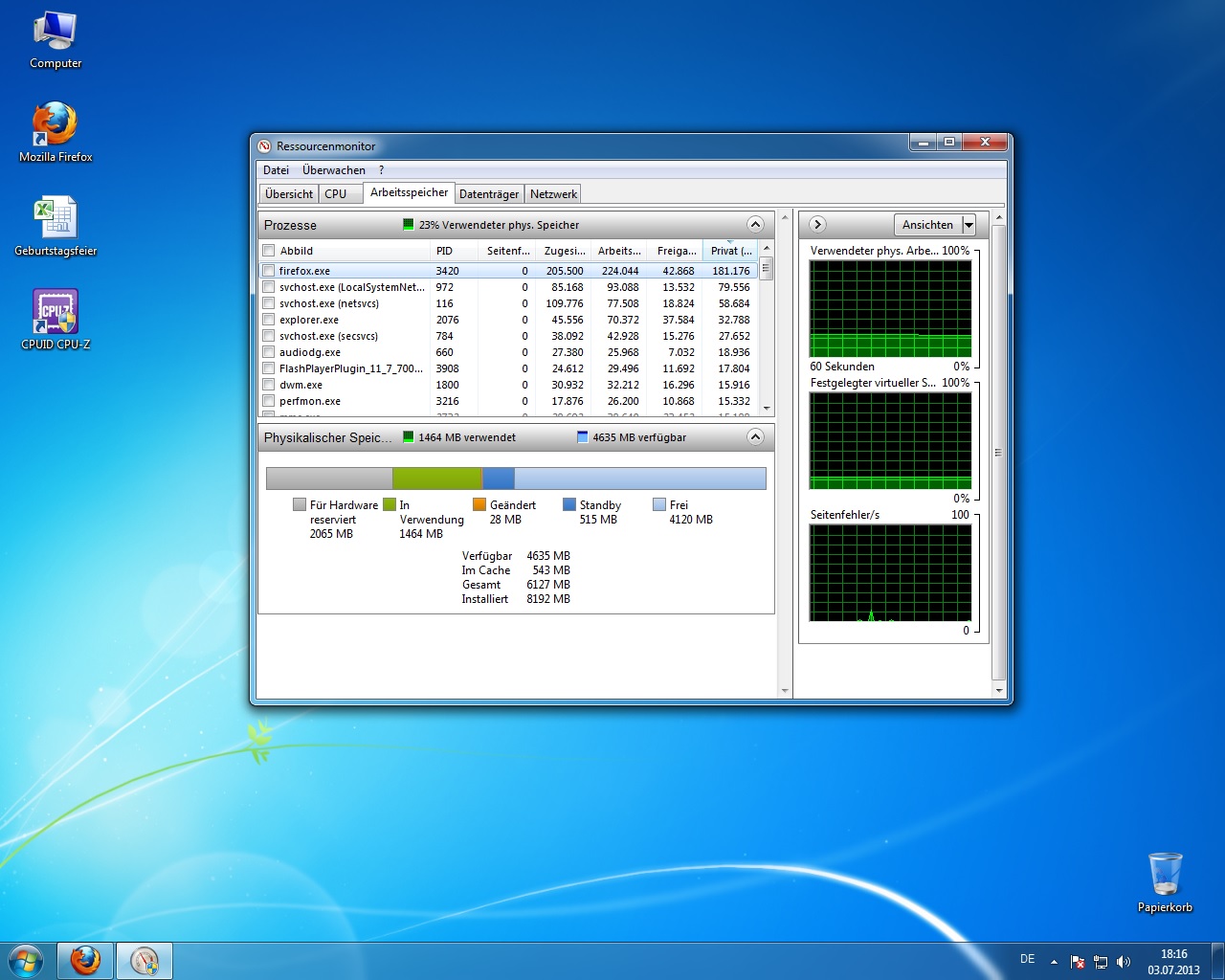Open the Windows Start menu orb
Screen dimensions: 1225x980
pos(26,960)
